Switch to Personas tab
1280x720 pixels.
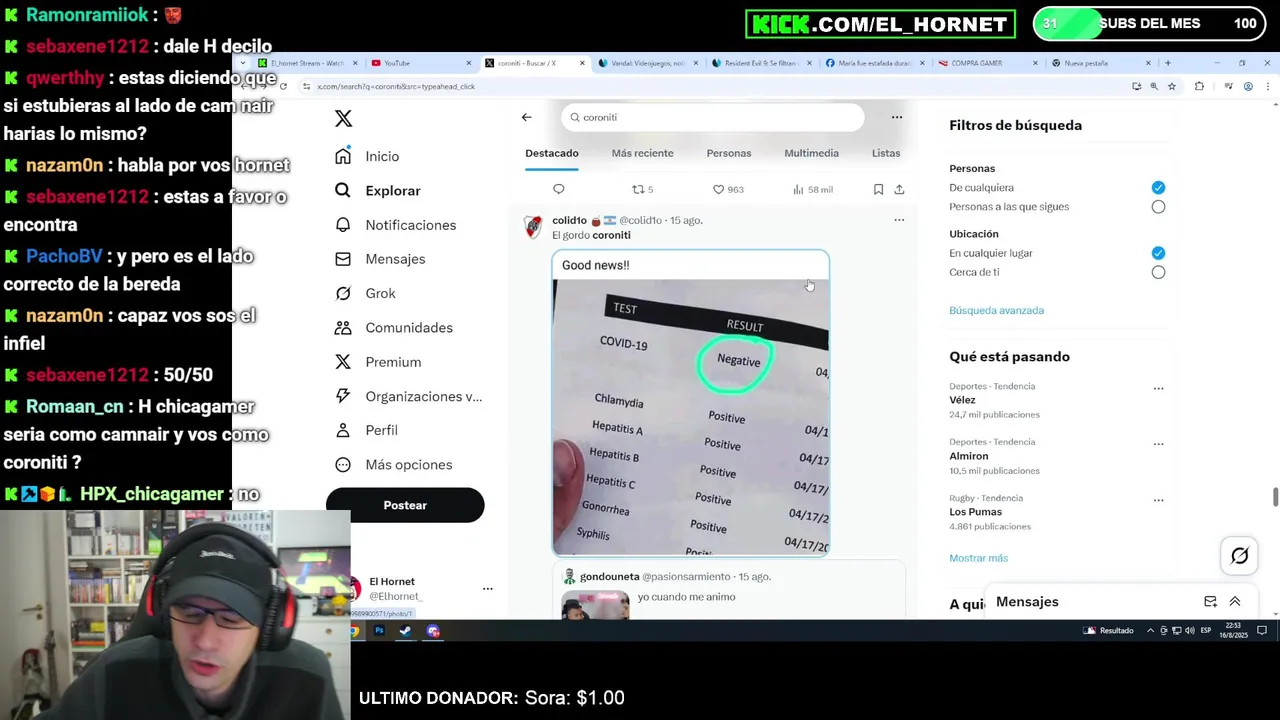(x=729, y=153)
